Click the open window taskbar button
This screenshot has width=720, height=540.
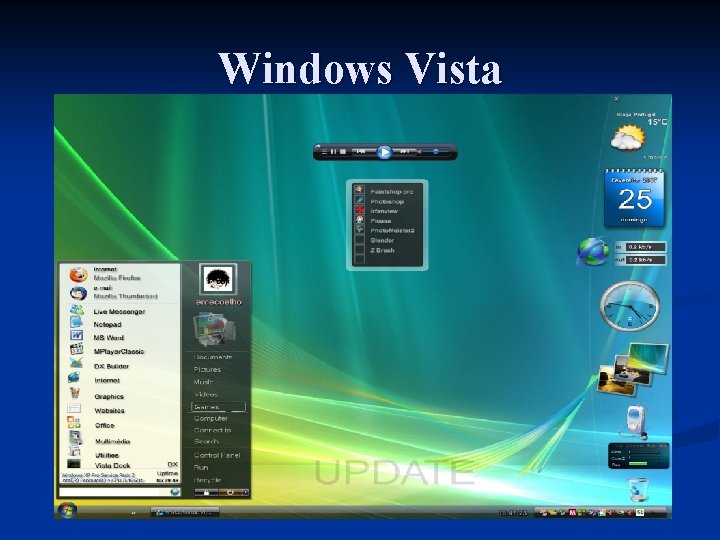[185, 512]
